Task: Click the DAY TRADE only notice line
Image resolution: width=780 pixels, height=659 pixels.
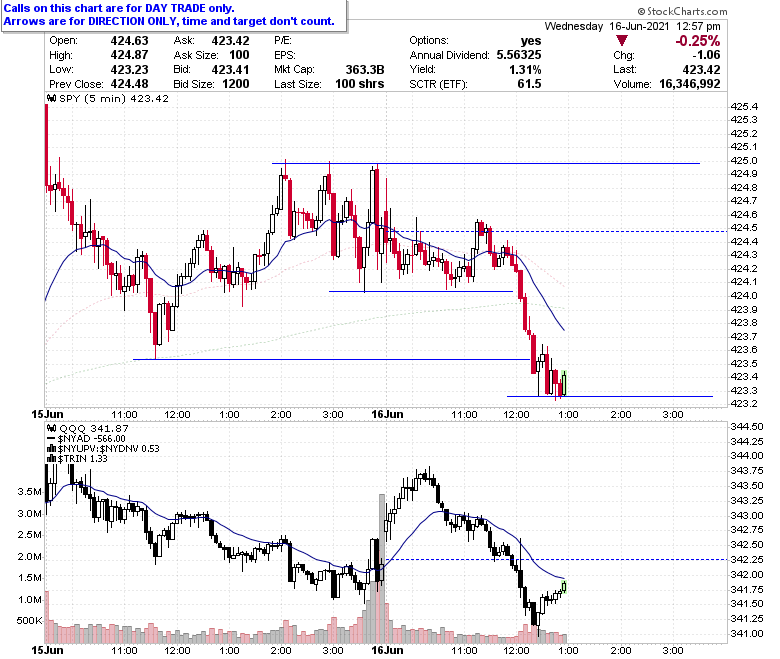Action: click(x=119, y=8)
